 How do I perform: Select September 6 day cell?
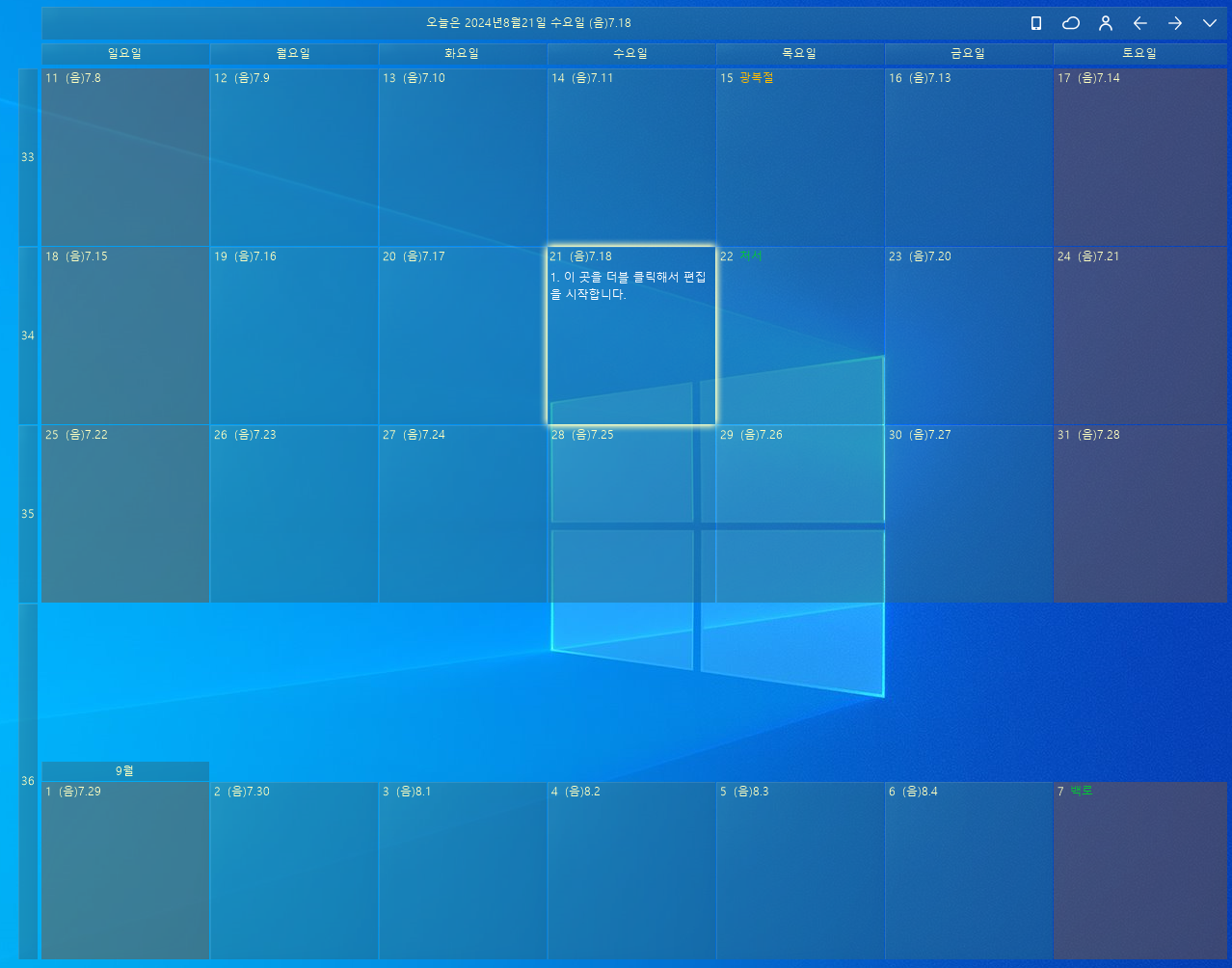969,871
